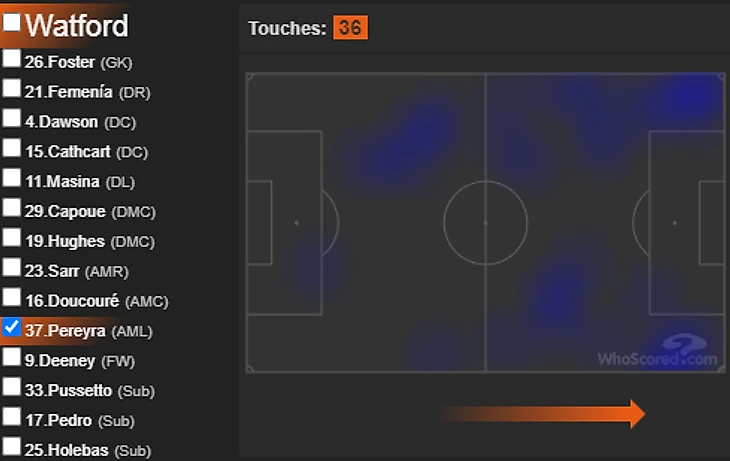Tick the 21.Femenía checkbox
This screenshot has width=730, height=461.
tap(11, 89)
